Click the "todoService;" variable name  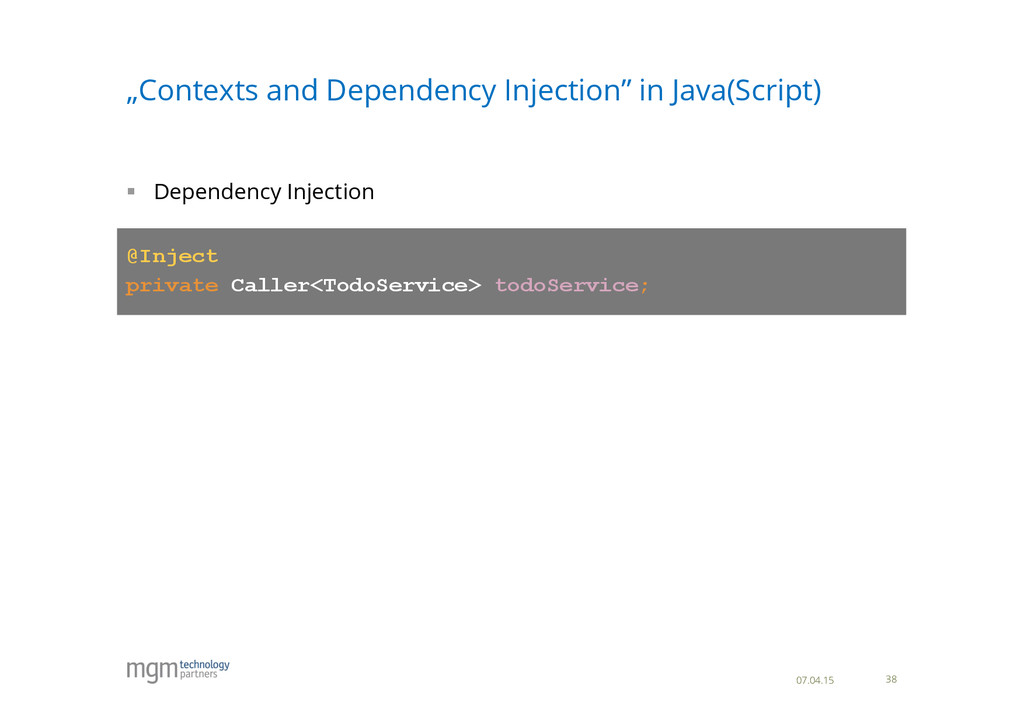(x=572, y=285)
